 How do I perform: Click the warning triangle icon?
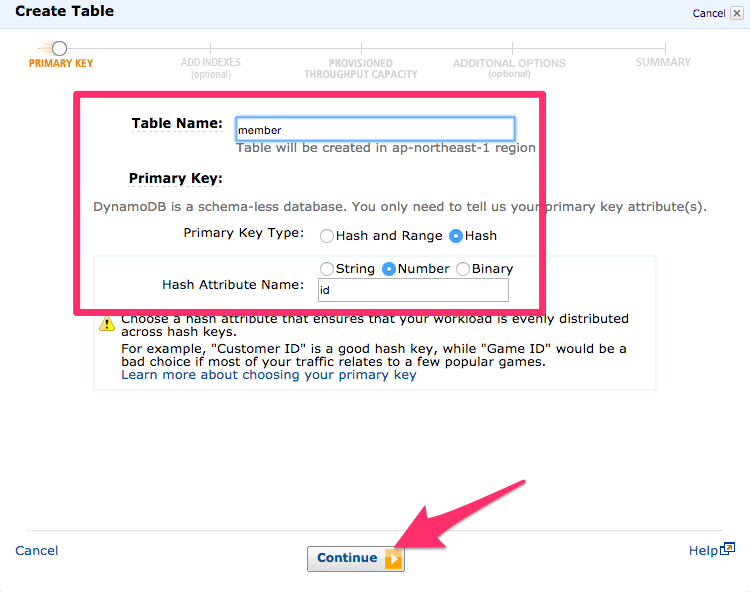coord(107,324)
